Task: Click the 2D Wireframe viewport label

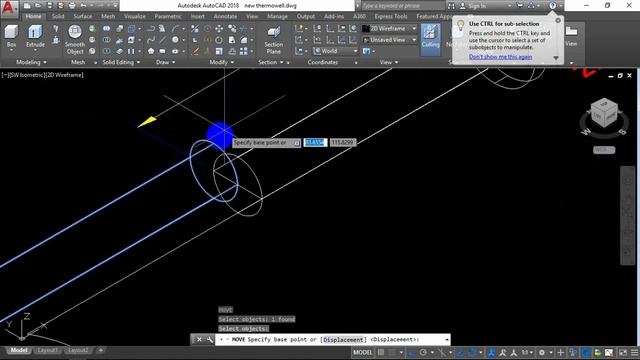Action: pos(65,75)
